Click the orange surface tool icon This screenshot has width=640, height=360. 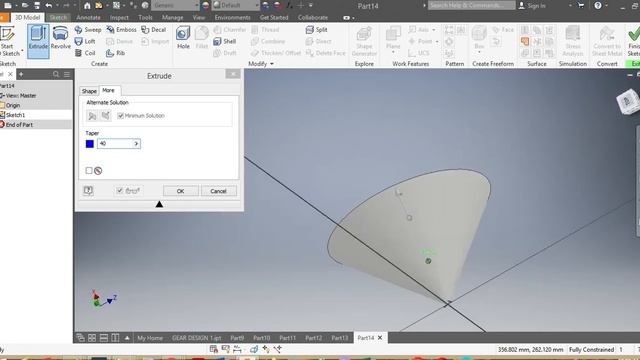[x=525, y=41]
